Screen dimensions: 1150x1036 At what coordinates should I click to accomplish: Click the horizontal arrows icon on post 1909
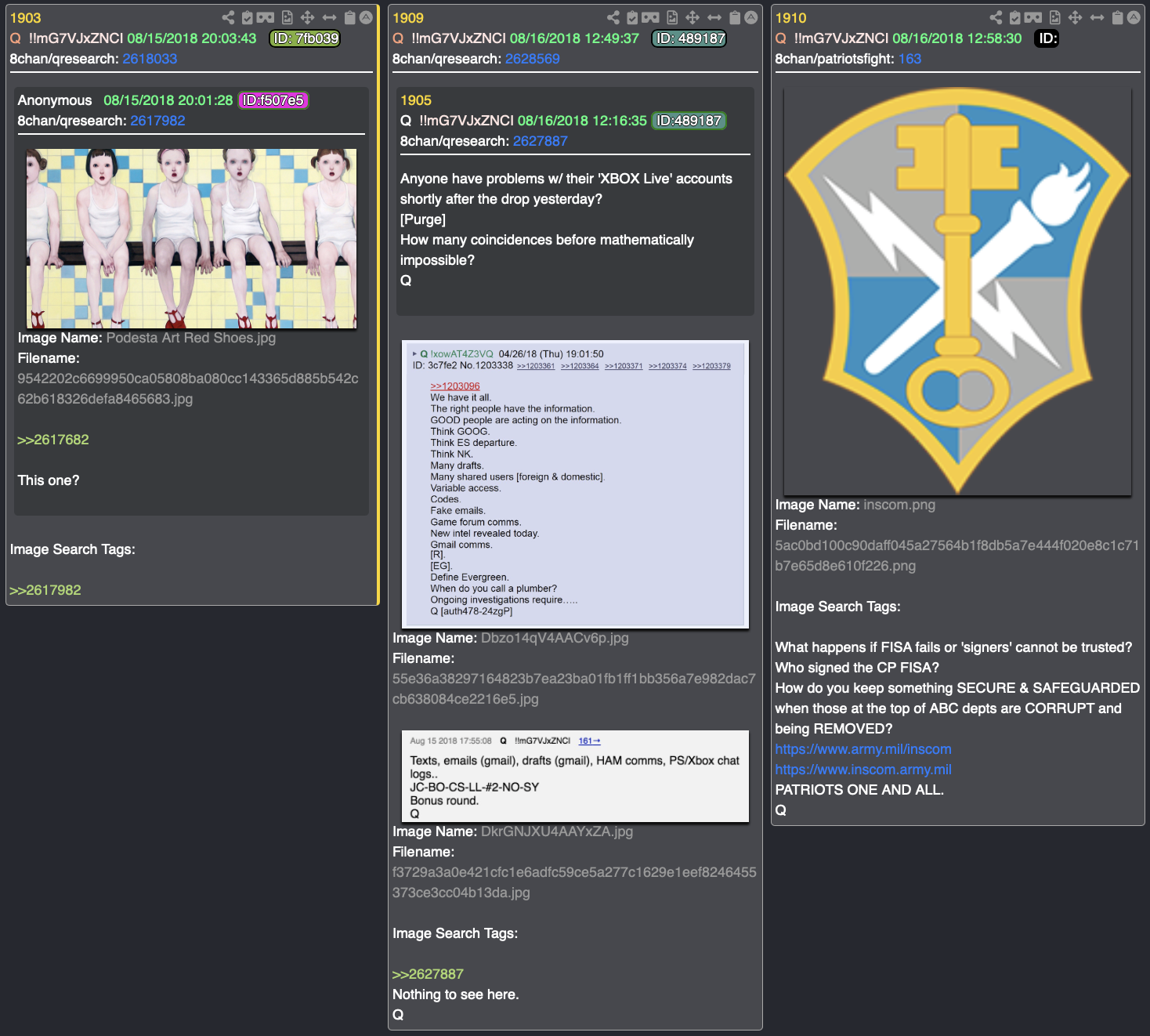[714, 17]
